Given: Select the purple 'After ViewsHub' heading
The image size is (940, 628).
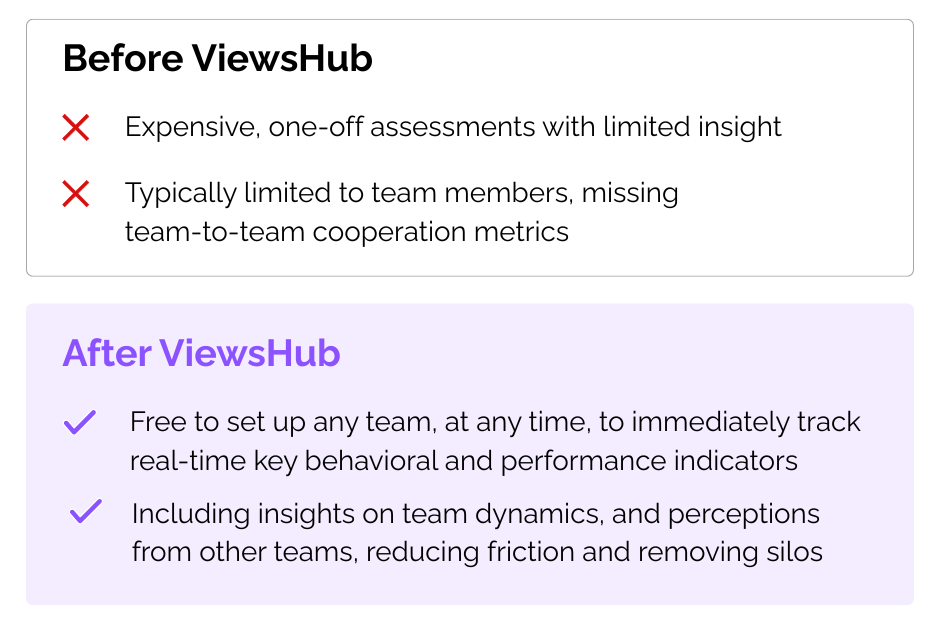Looking at the screenshot, I should pos(201,353).
